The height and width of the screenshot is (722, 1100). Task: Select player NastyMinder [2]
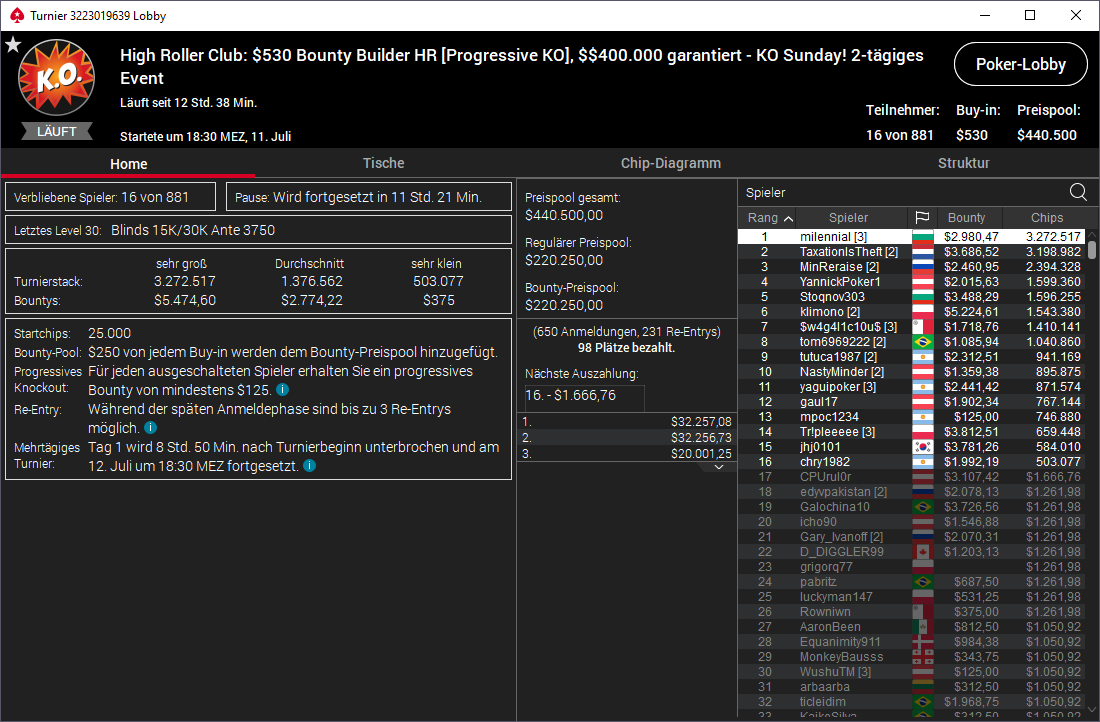coord(911,372)
